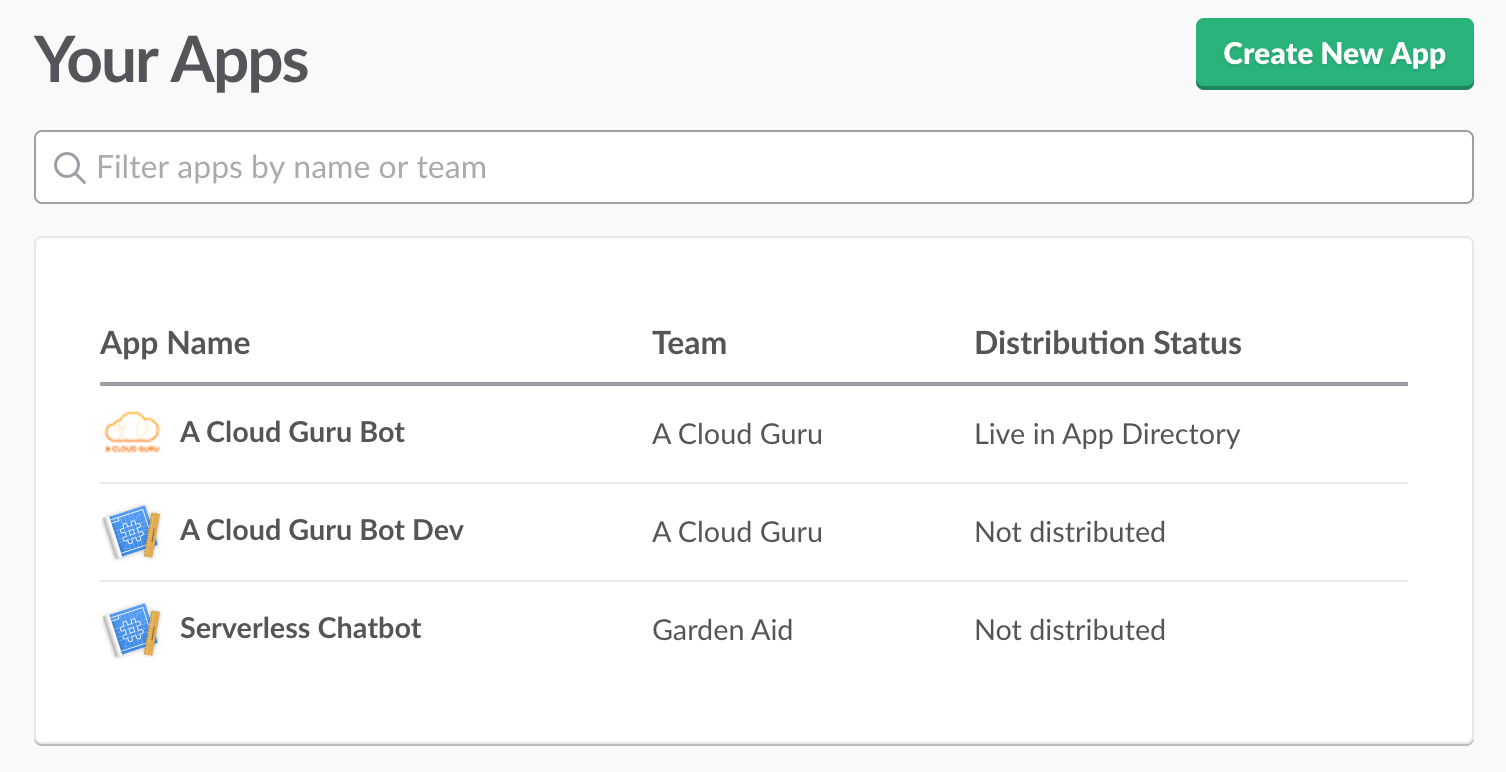The width and height of the screenshot is (1506, 772).
Task: Click the Your Apps page heading
Action: [x=171, y=60]
